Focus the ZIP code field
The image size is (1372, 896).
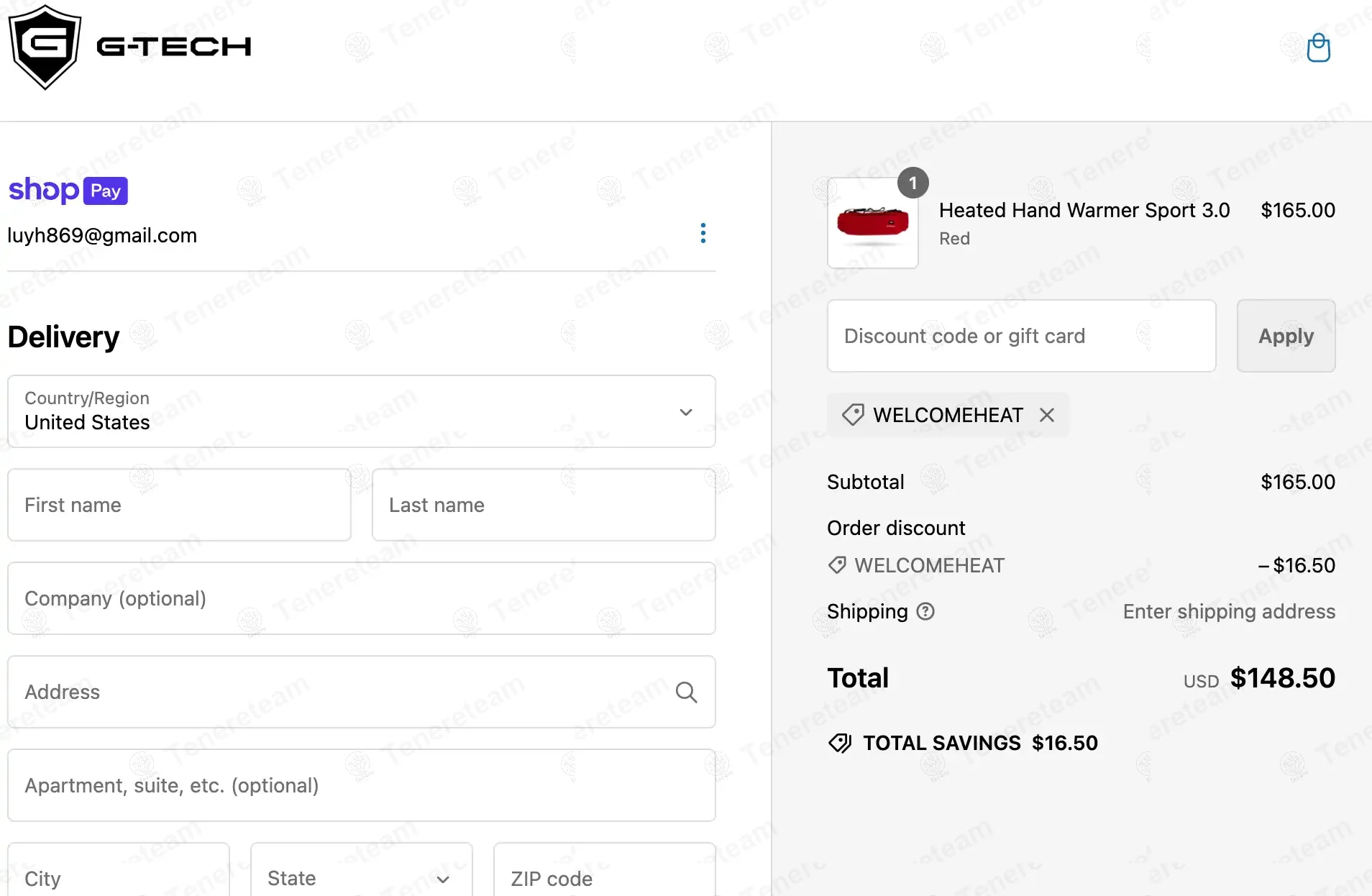coord(604,877)
